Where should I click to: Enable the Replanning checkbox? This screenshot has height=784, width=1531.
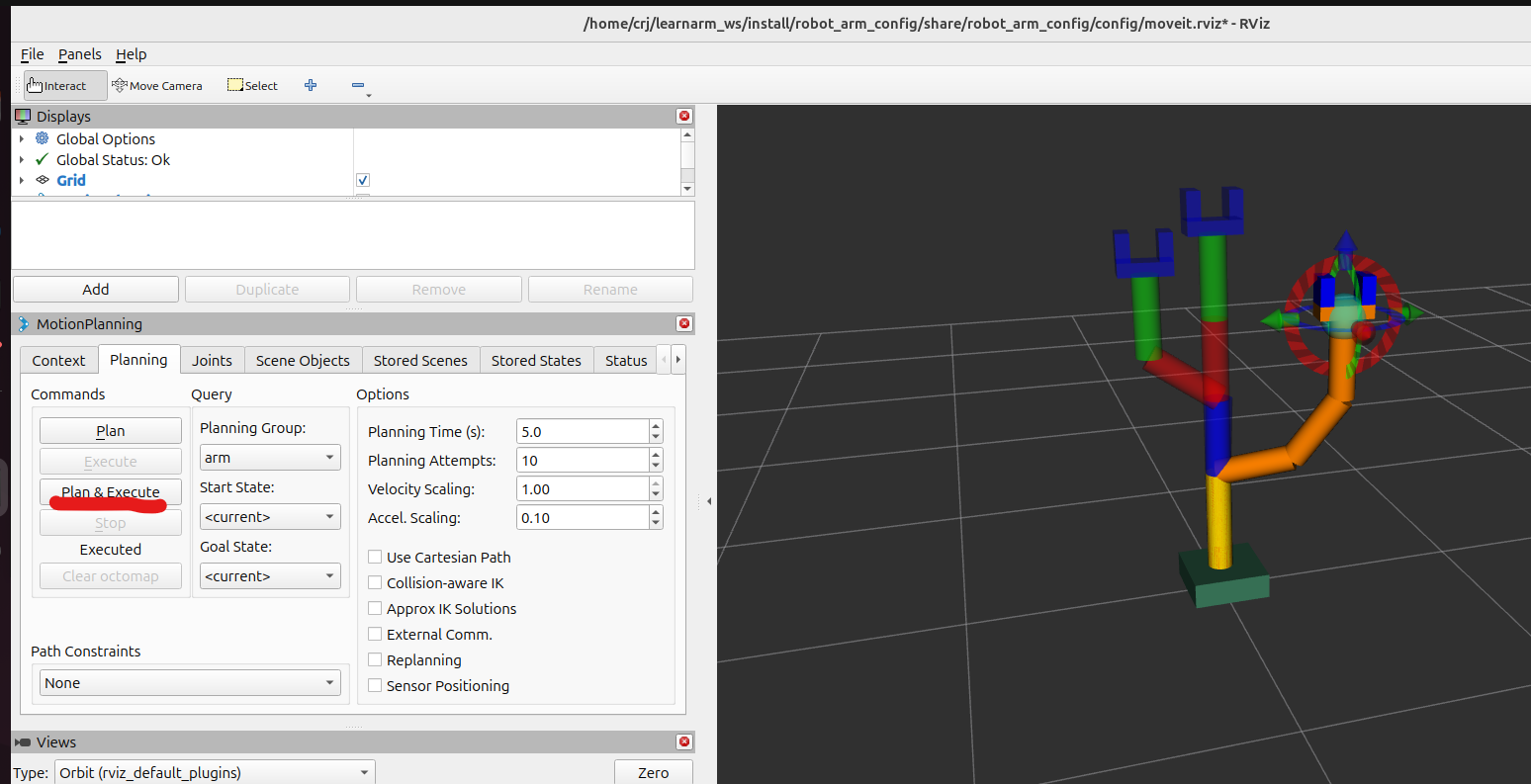[375, 659]
